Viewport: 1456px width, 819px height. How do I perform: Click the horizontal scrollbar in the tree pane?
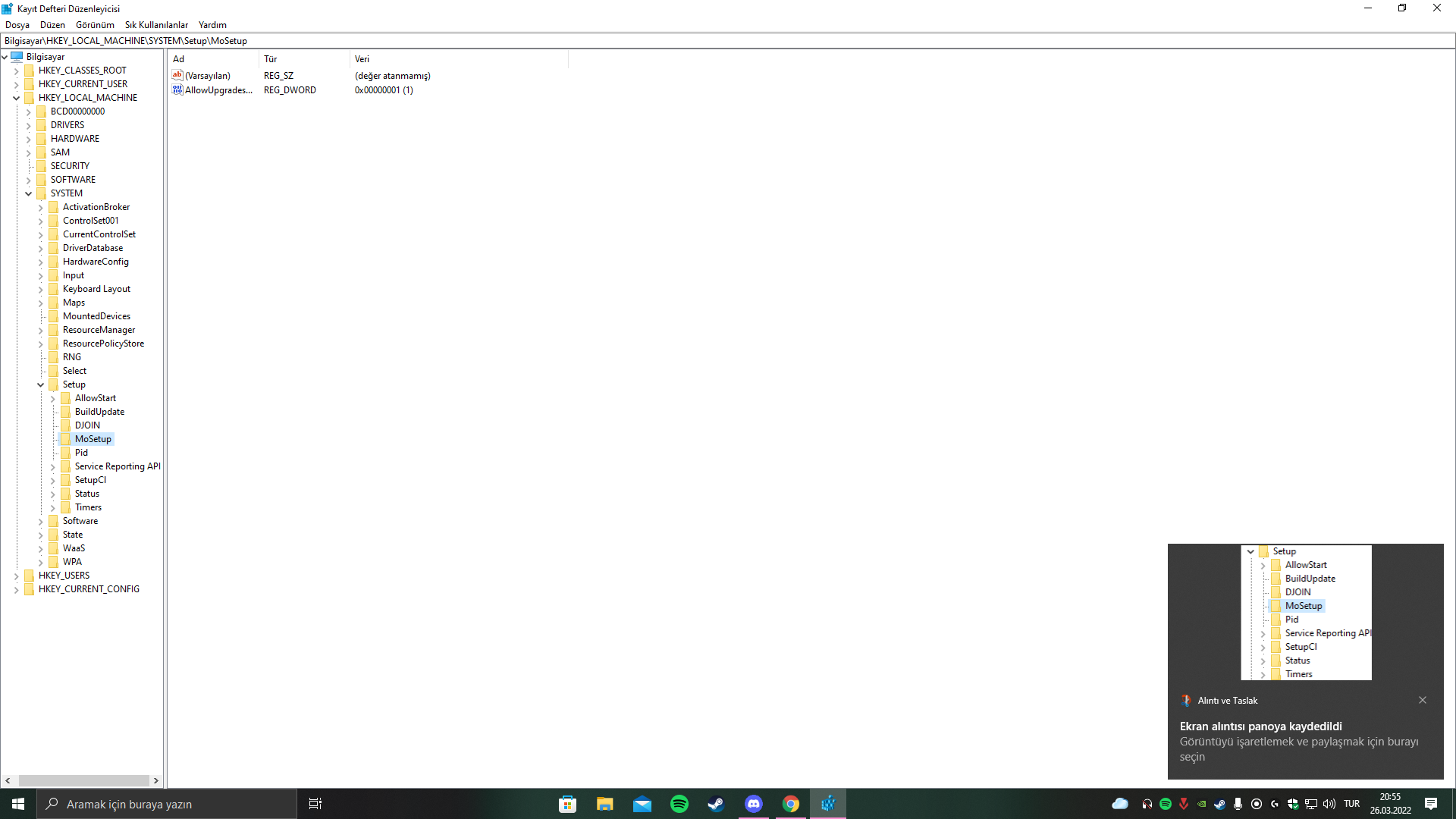click(83, 780)
